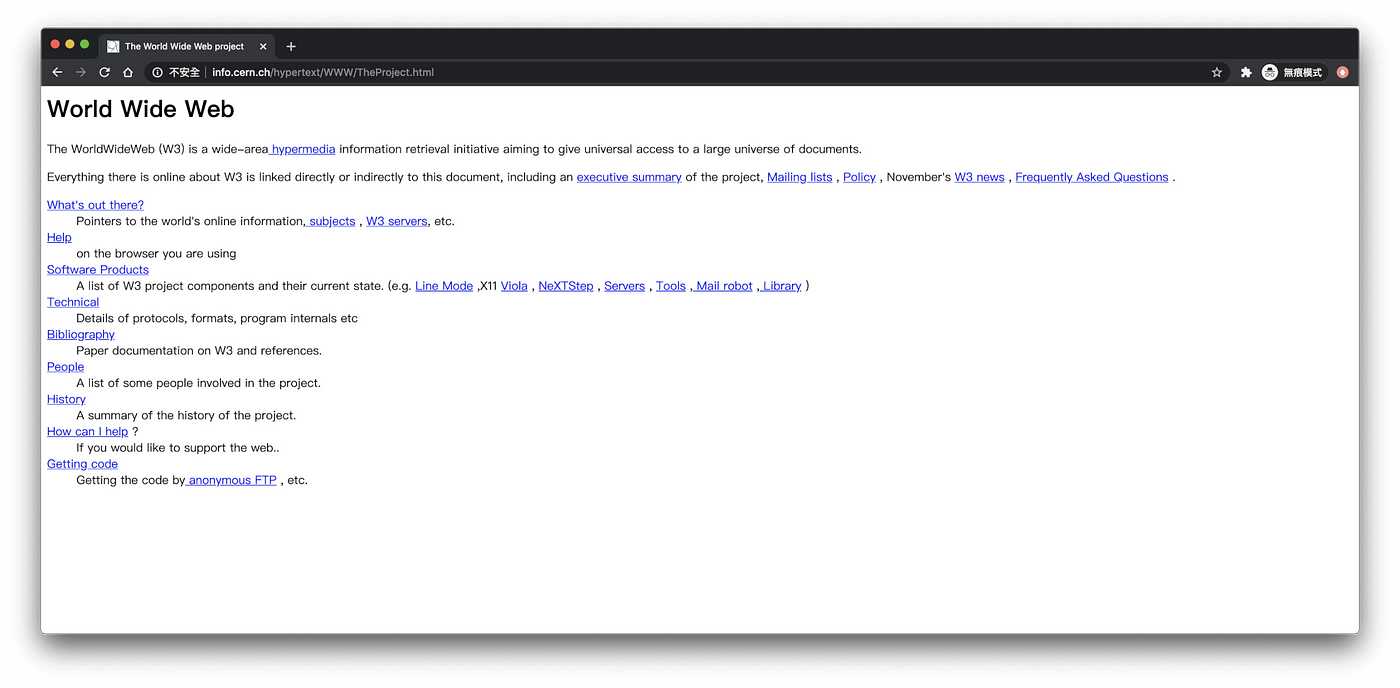Click the Servers link

coord(625,286)
